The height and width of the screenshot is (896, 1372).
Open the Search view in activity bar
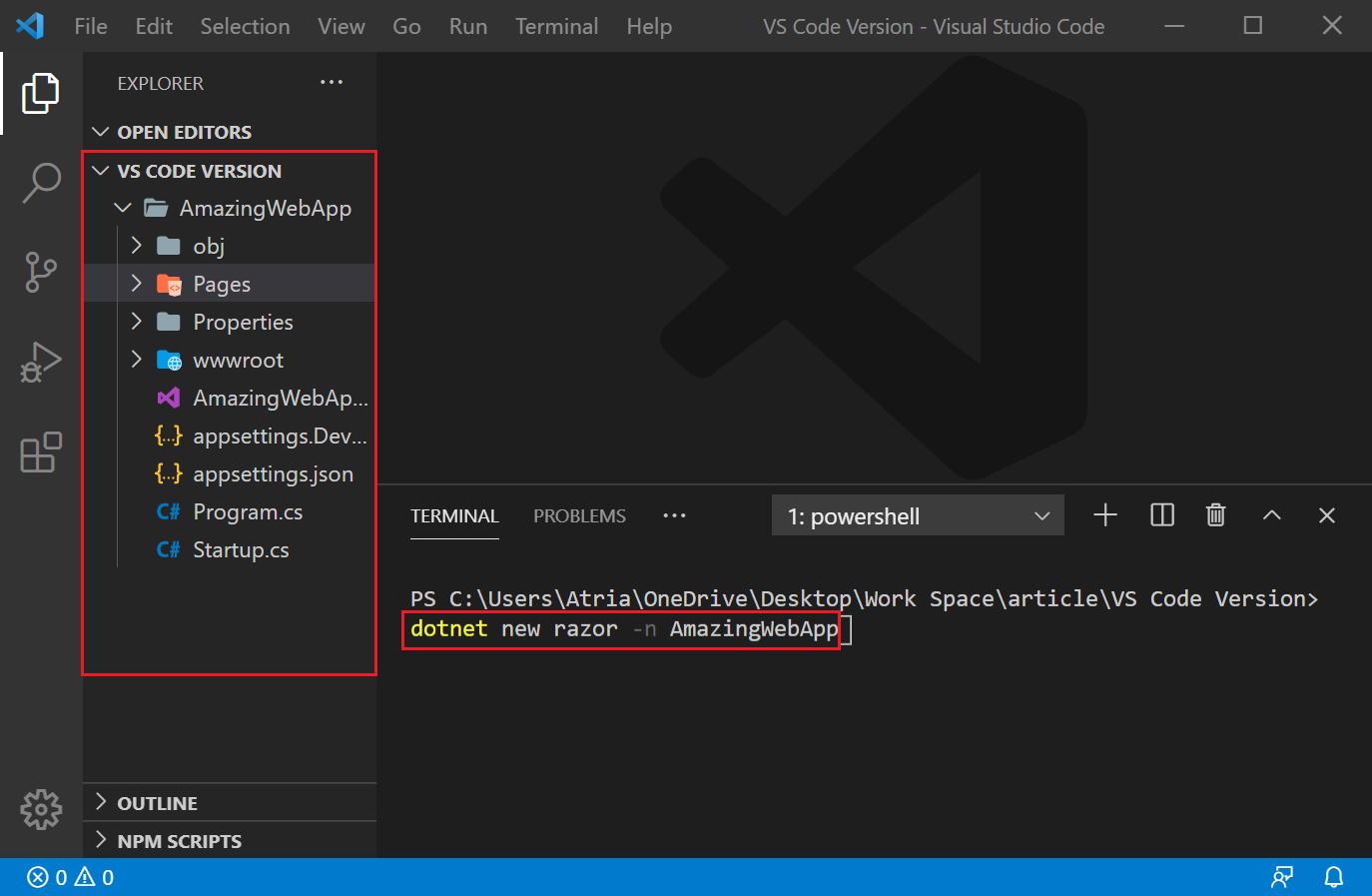[x=41, y=183]
